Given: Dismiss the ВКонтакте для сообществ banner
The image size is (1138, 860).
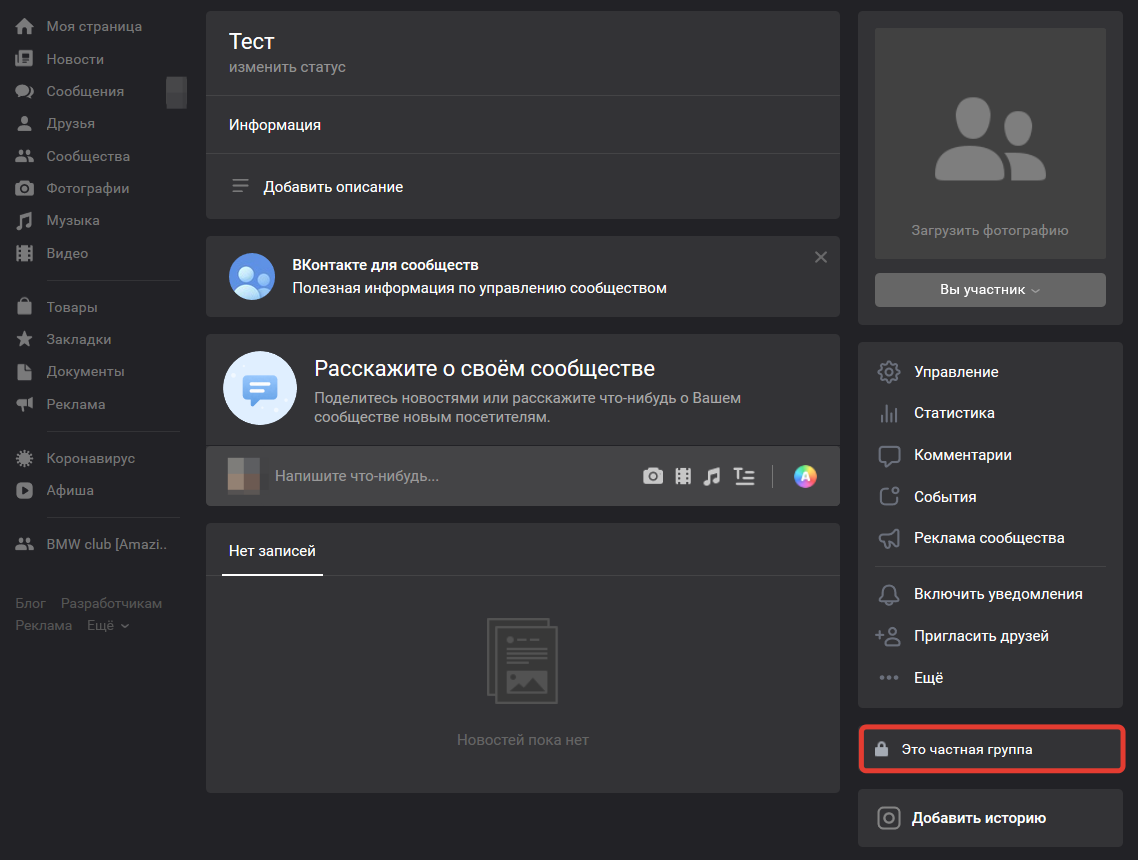Looking at the screenshot, I should (821, 257).
